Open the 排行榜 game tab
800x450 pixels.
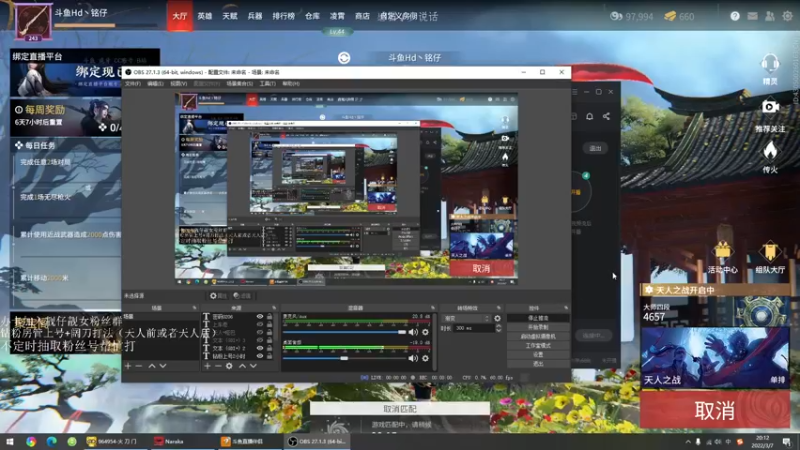[284, 16]
